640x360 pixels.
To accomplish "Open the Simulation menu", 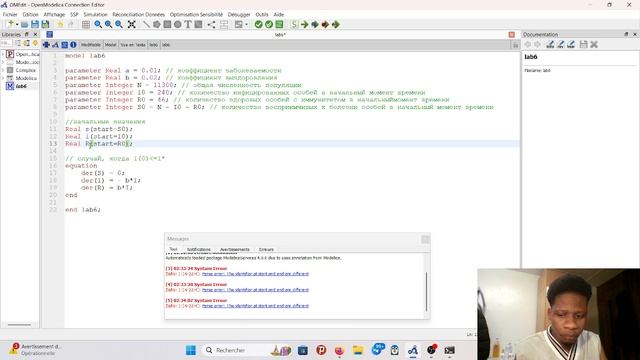I will 96,14.
